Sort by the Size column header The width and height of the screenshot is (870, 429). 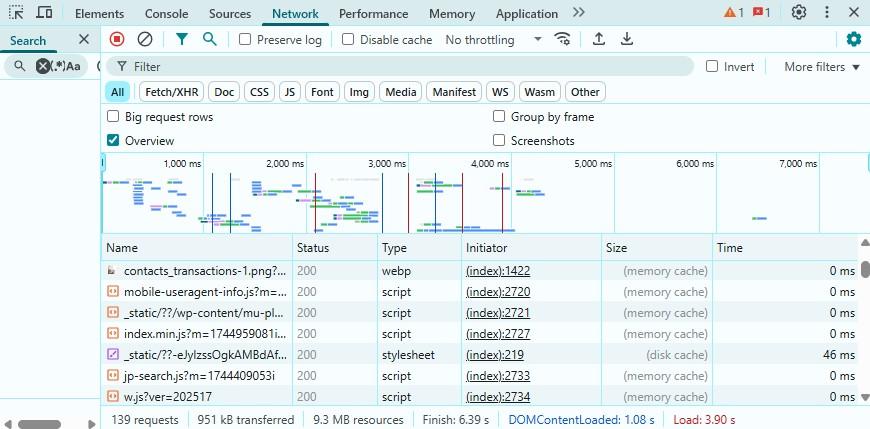coord(657,248)
